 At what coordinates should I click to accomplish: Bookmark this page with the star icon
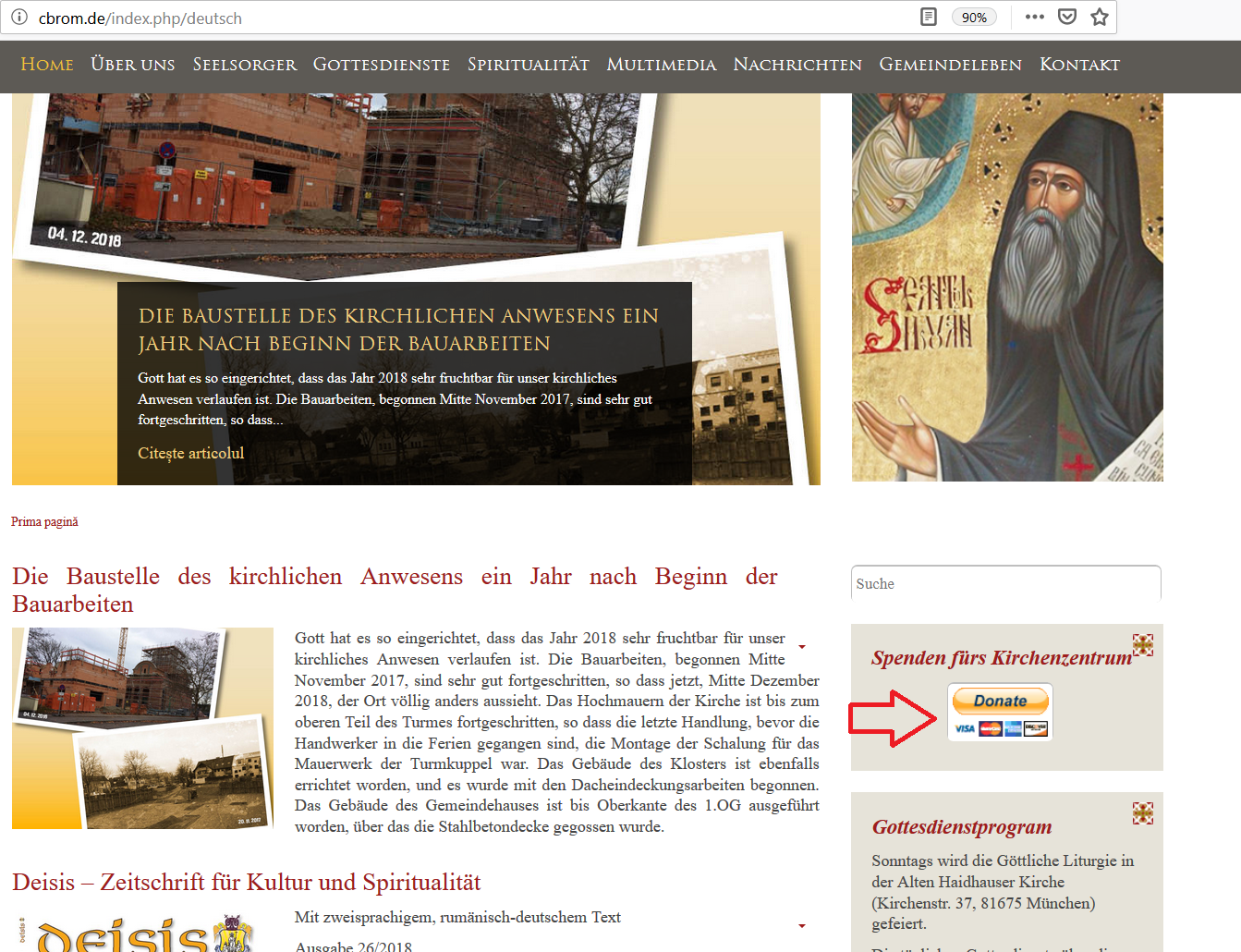coord(1099,17)
